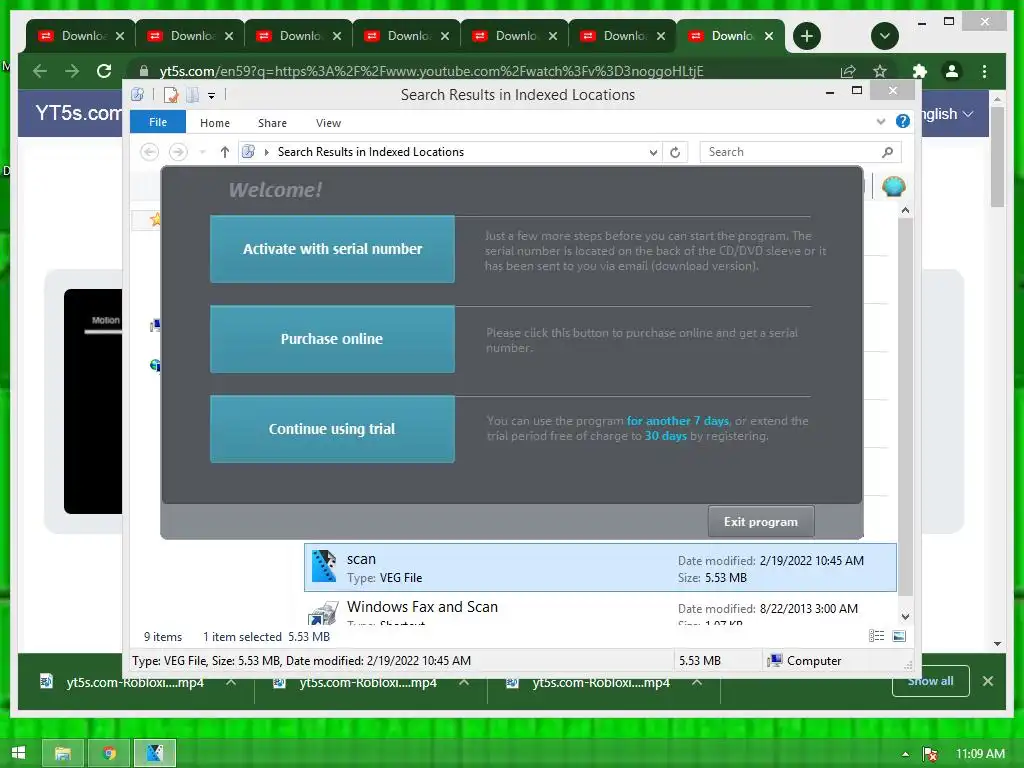Viewport: 1024px width, 768px height.
Task: Go back in Explorer navigation
Action: [150, 152]
